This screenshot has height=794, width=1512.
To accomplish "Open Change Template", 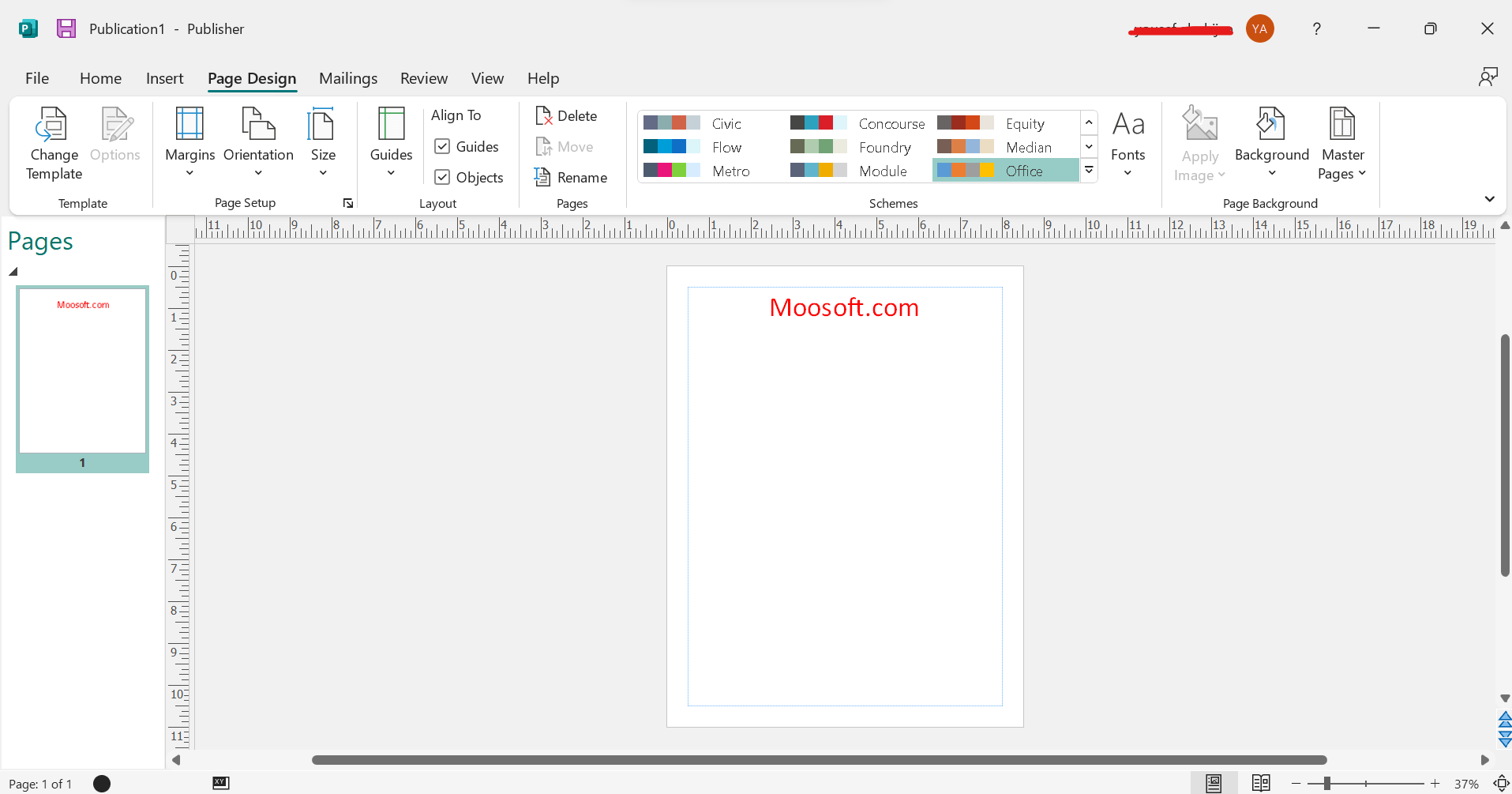I will (x=54, y=144).
